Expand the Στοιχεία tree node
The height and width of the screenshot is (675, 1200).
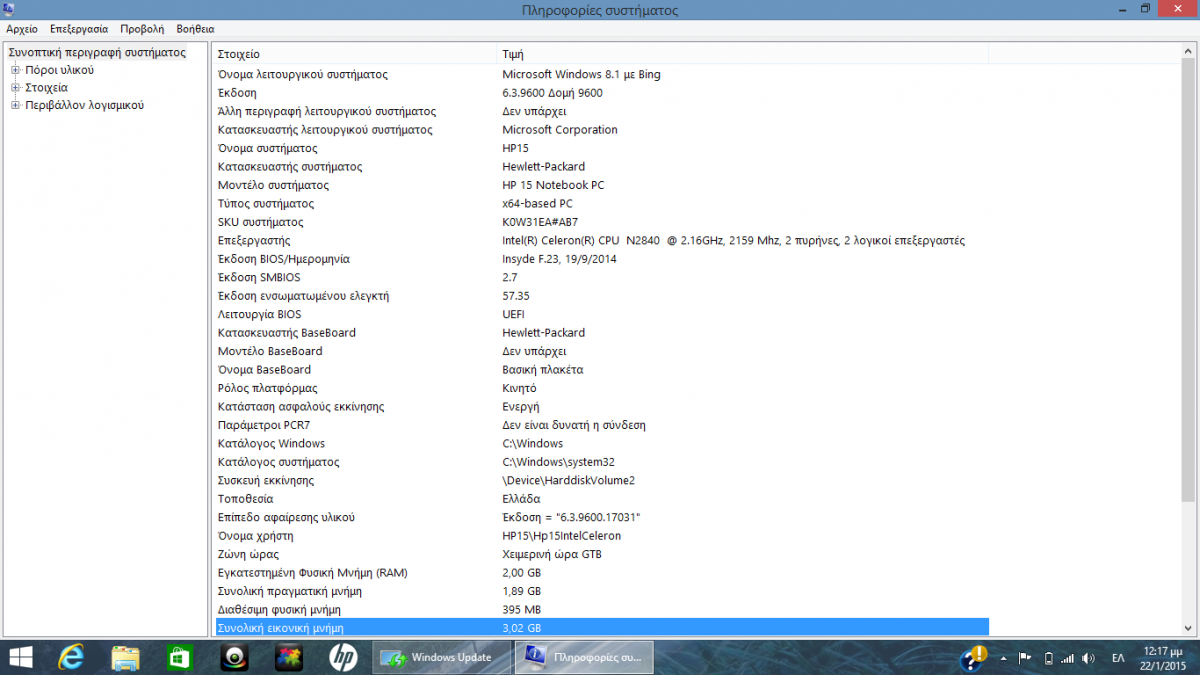(15, 87)
